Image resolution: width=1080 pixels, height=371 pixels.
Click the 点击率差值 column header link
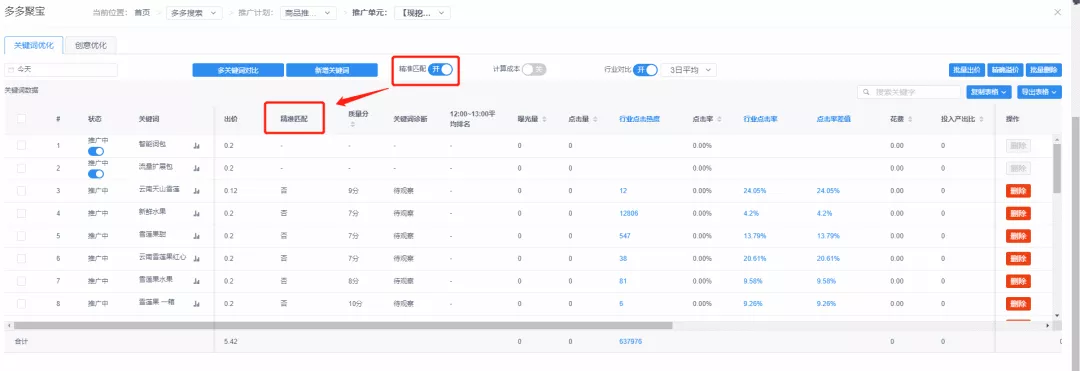833,119
